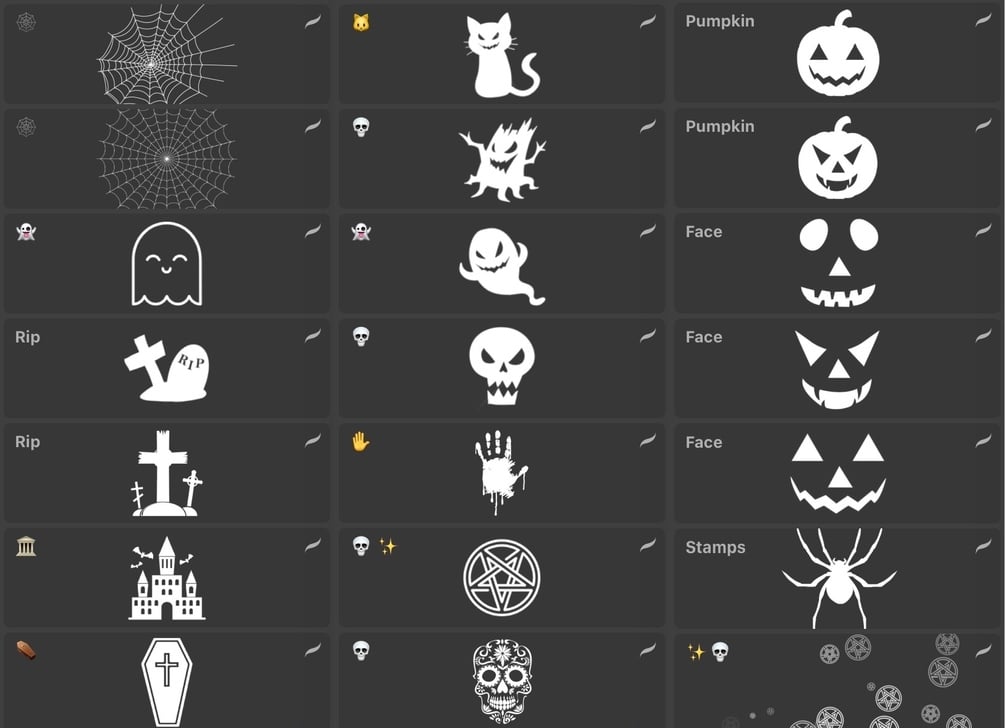Select the angry fanged Pumpkin brush
This screenshot has width=1005, height=728.
click(837, 158)
